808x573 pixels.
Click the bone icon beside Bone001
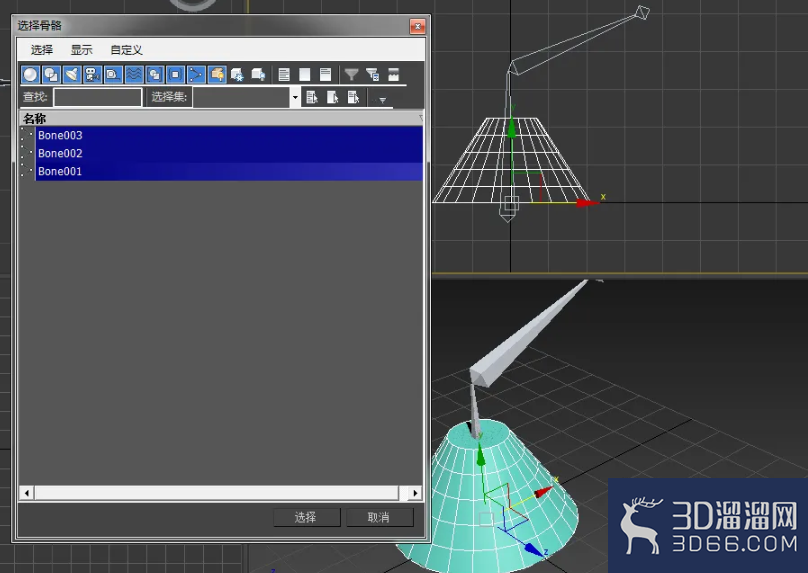[x=27, y=171]
